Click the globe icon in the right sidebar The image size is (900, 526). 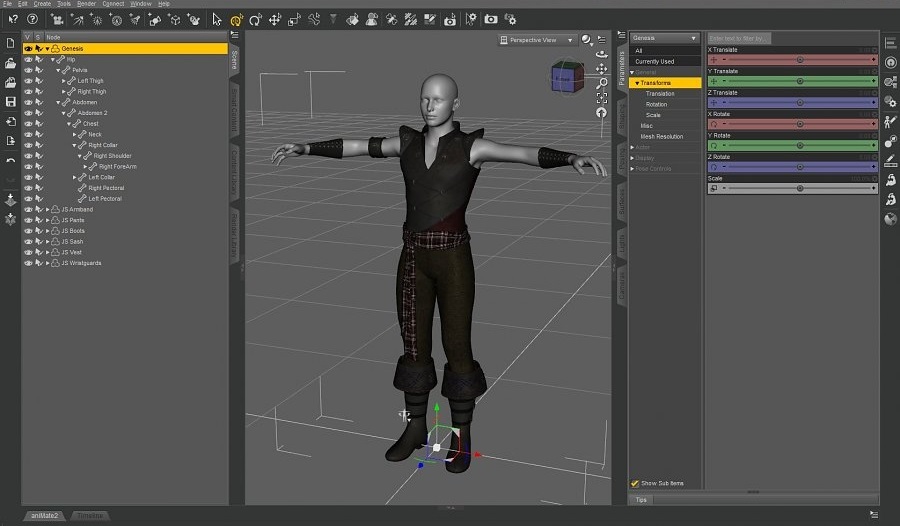[890, 219]
